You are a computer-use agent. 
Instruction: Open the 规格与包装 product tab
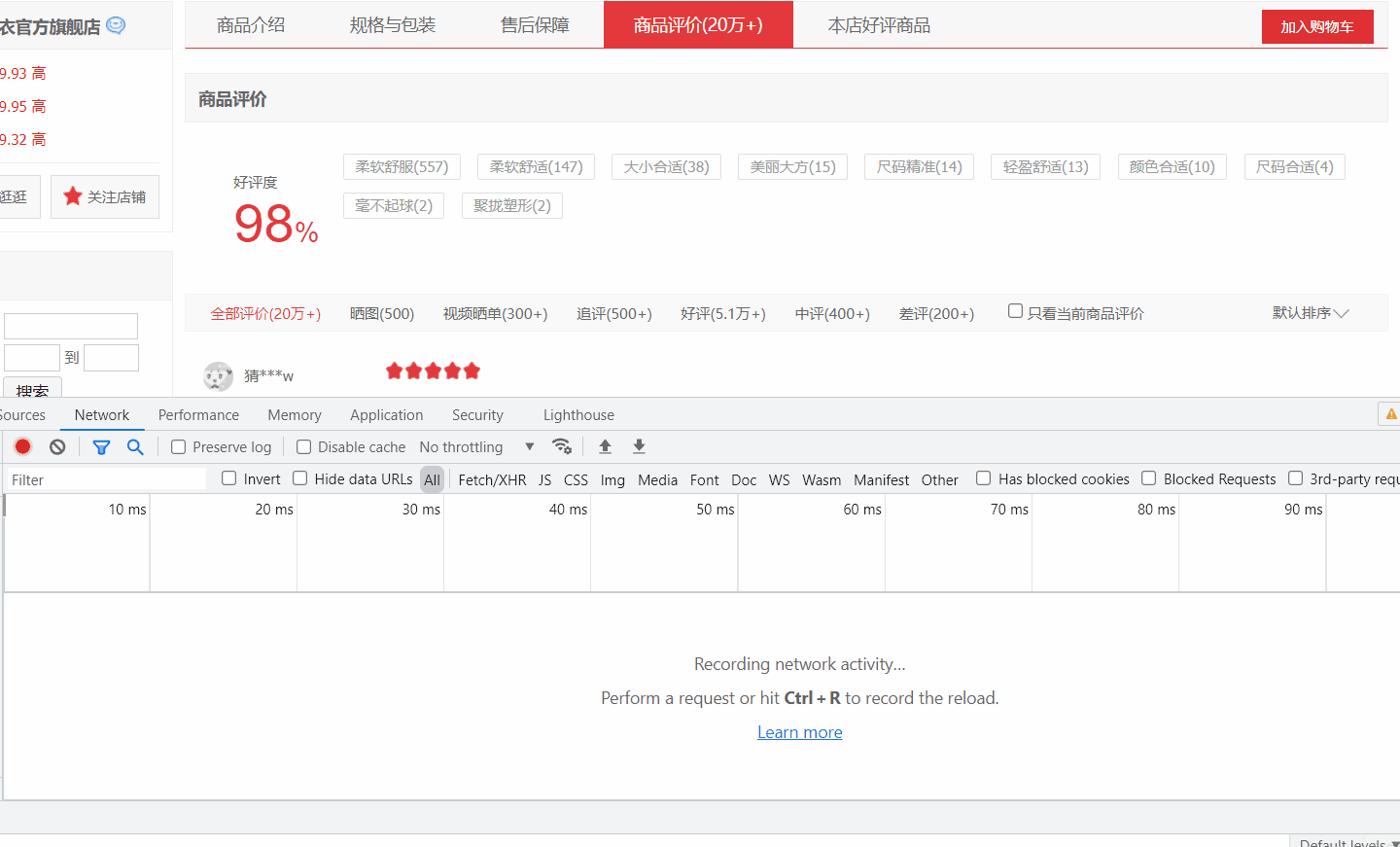(393, 25)
